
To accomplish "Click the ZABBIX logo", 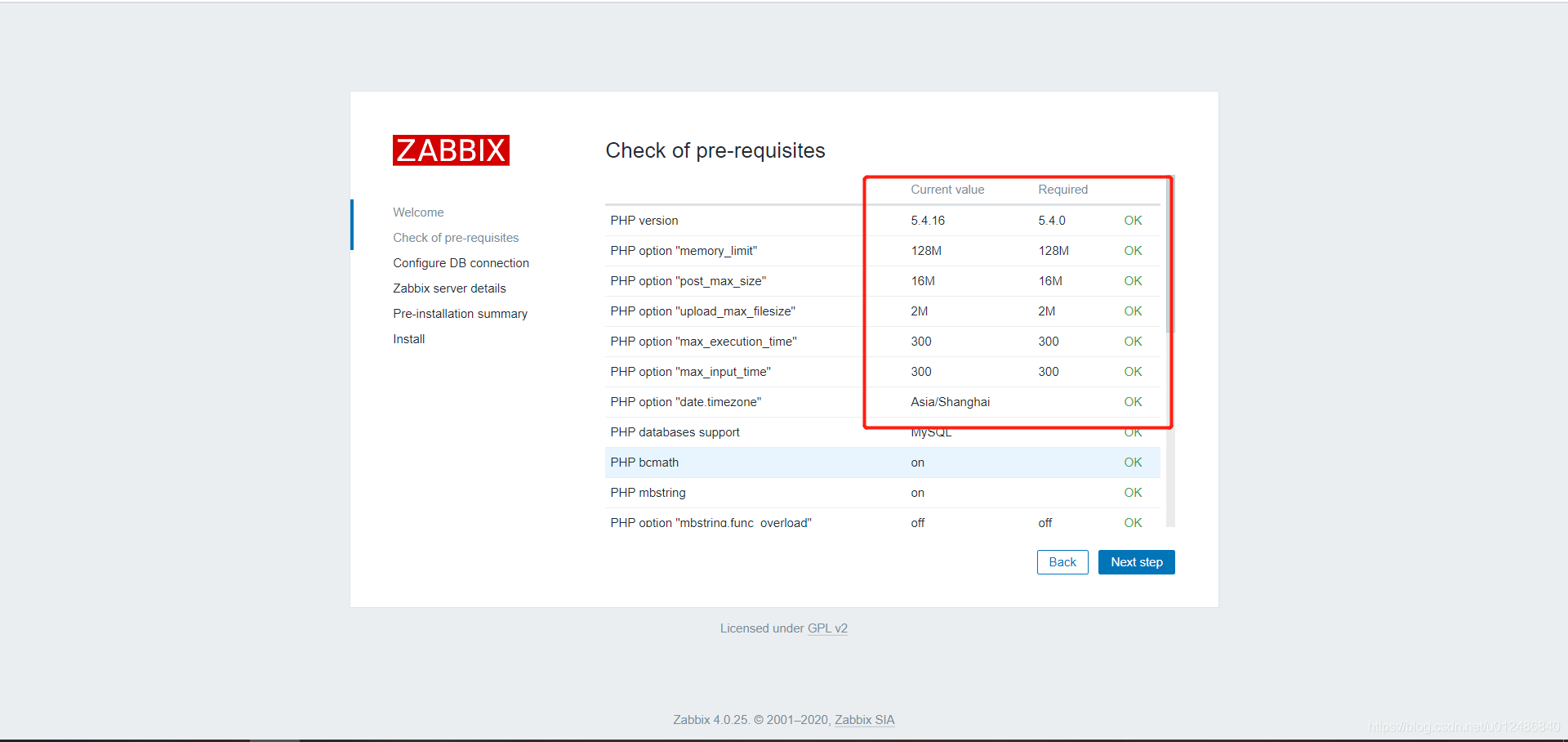I will [x=451, y=150].
